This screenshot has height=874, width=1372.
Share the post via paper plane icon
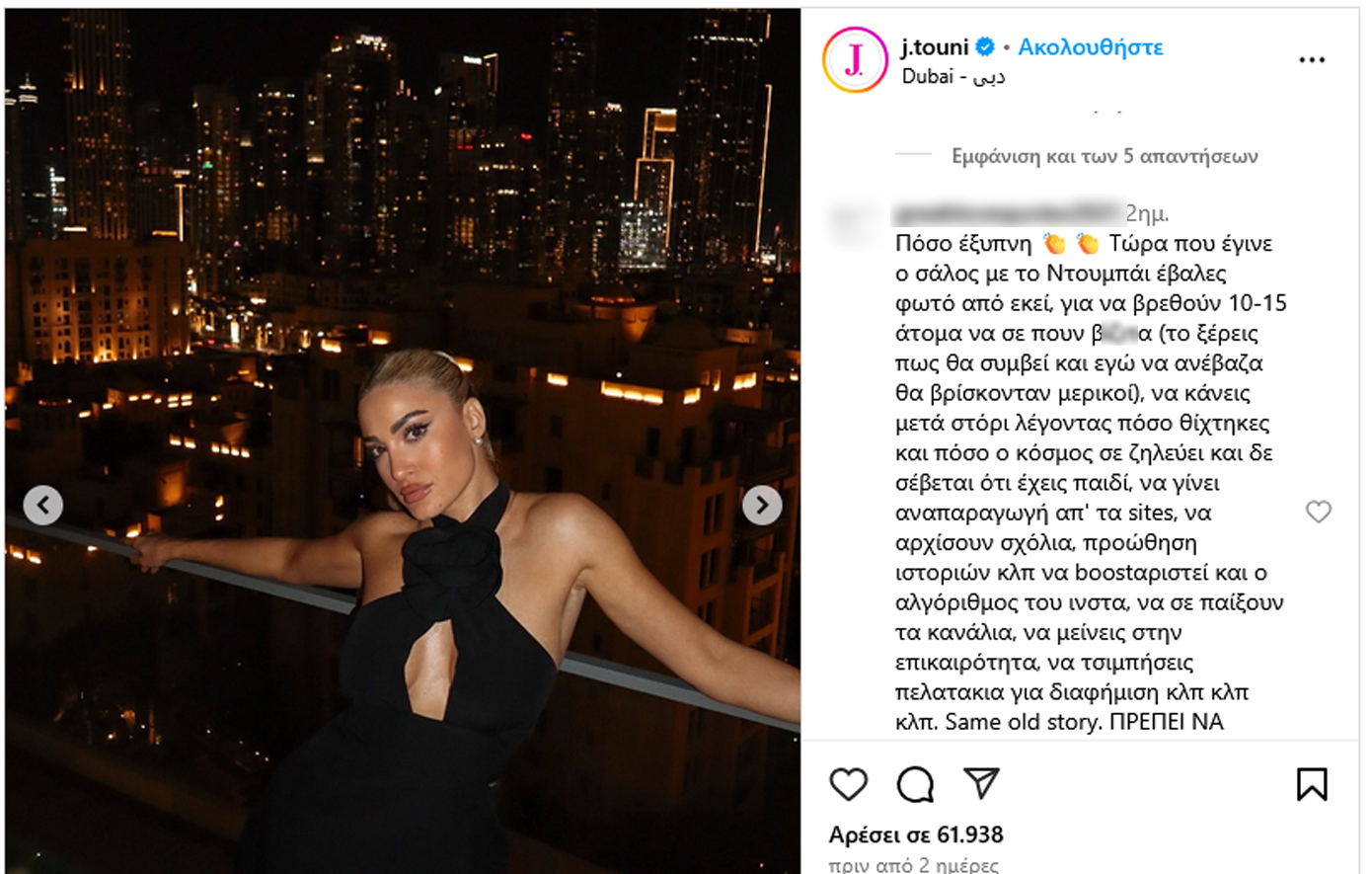coord(982,782)
